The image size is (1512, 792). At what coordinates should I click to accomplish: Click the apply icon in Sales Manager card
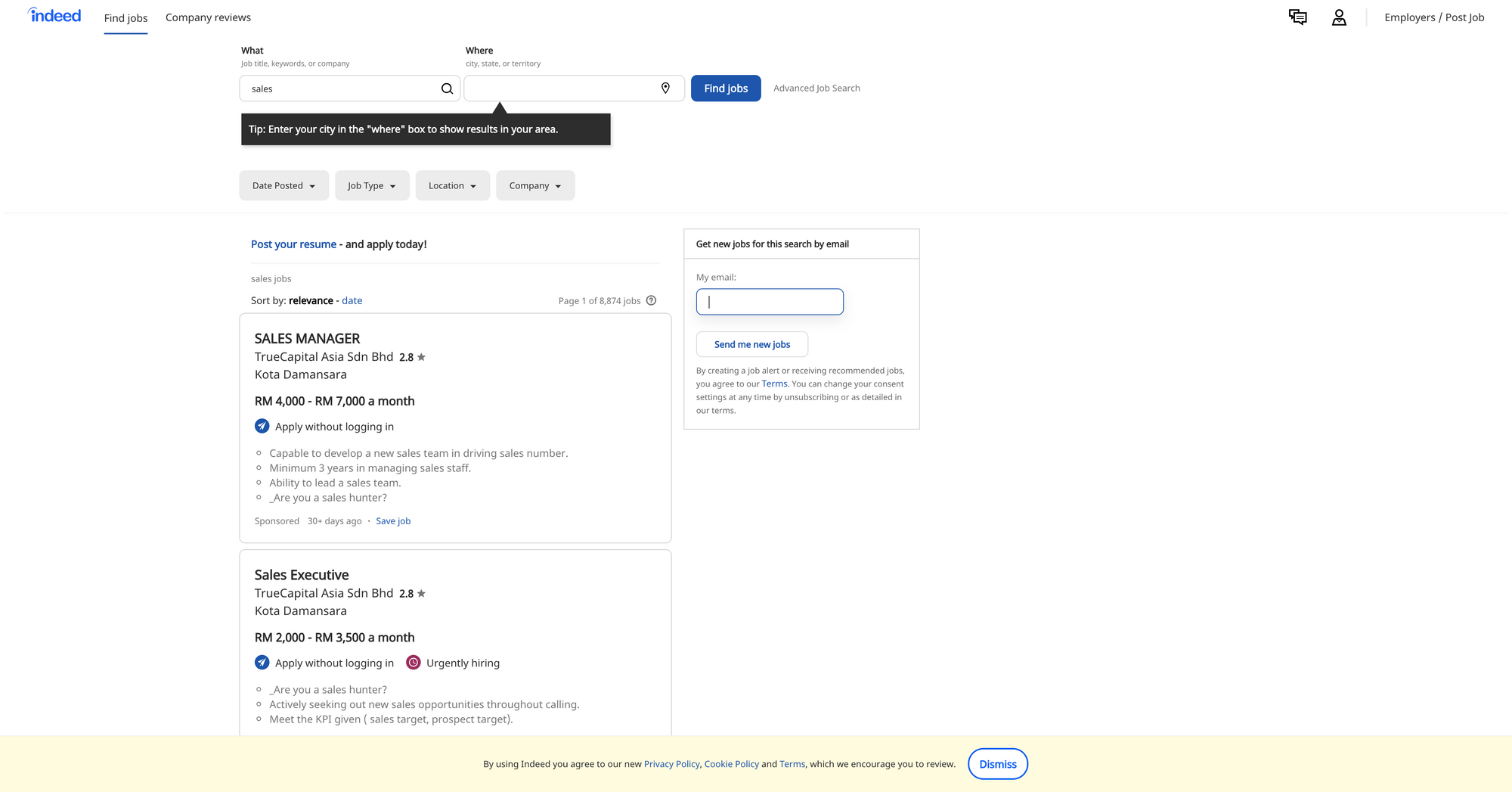point(262,426)
